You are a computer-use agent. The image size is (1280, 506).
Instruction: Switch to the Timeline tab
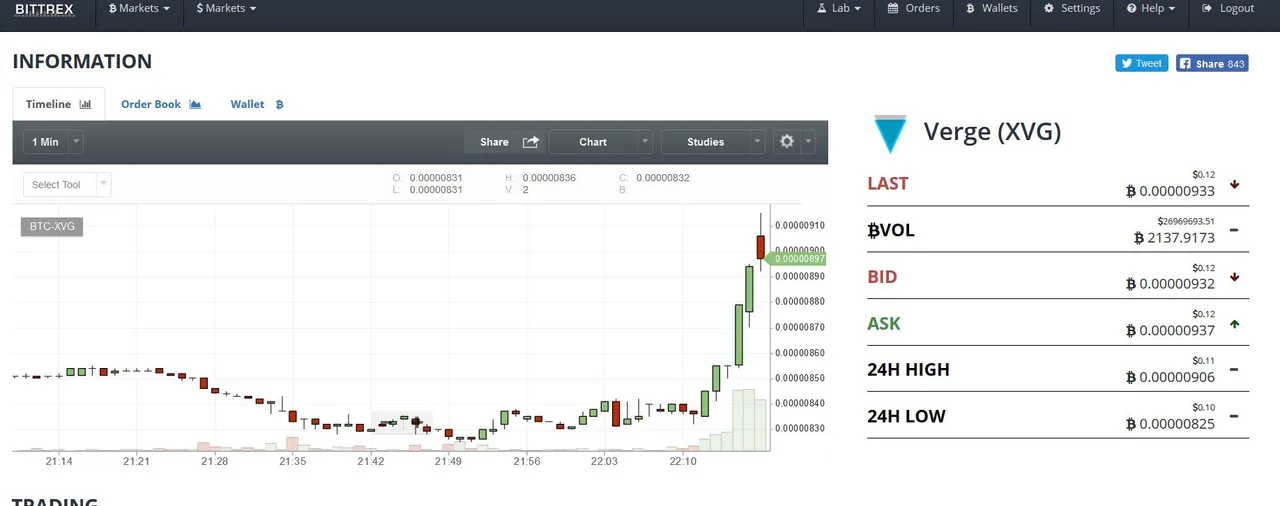point(58,104)
